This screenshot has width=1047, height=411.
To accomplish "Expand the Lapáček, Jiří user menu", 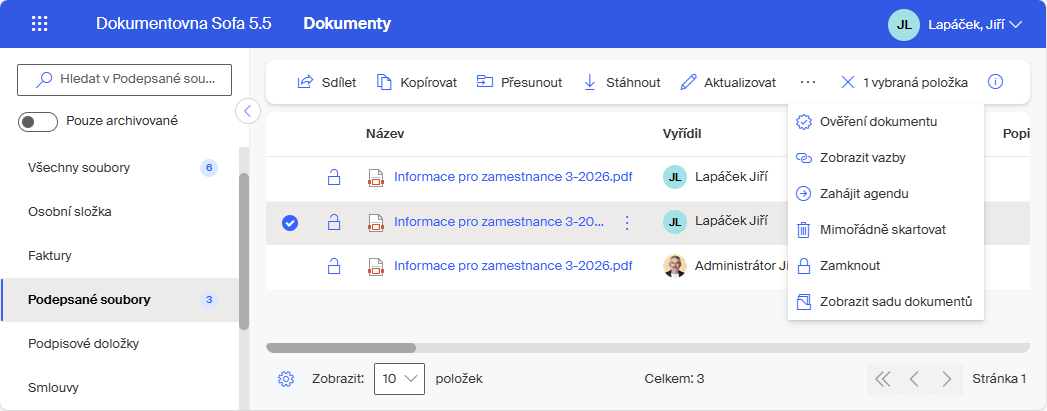I will [x=976, y=25].
